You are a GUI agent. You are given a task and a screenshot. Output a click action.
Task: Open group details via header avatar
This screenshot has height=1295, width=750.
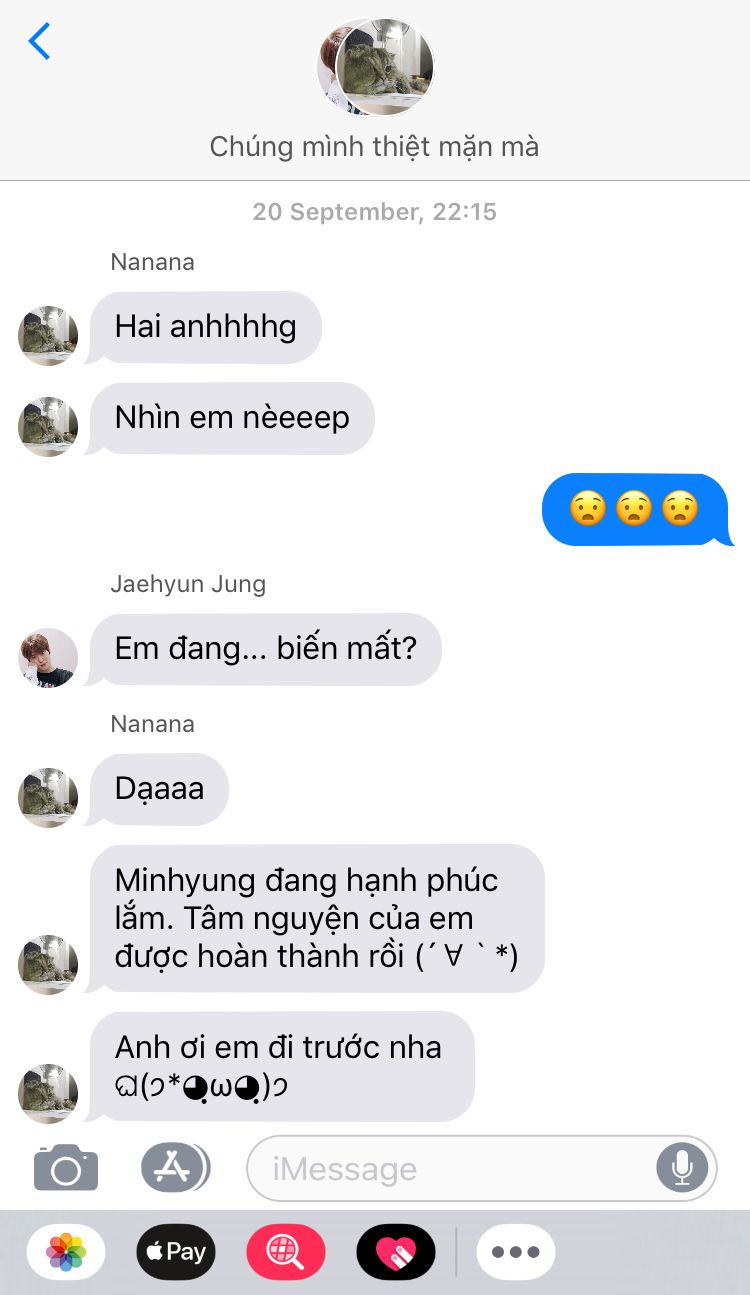(375, 68)
